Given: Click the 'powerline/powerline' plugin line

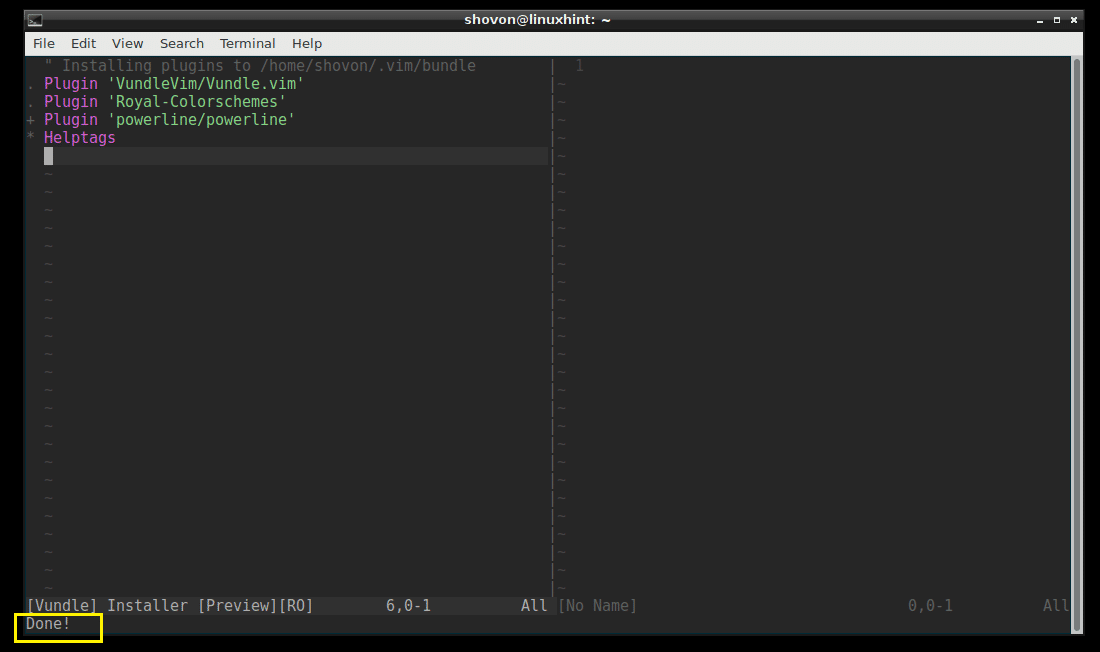Looking at the screenshot, I should click(169, 120).
